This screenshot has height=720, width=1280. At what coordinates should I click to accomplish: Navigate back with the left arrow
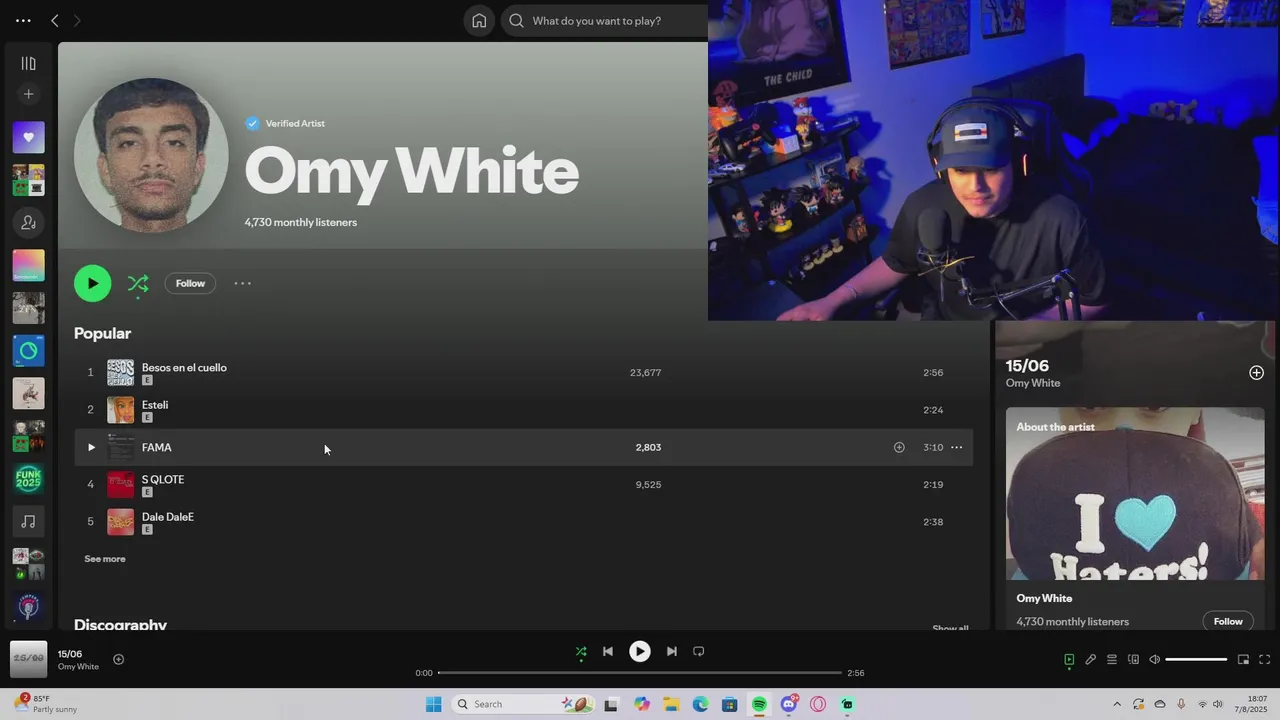point(55,20)
